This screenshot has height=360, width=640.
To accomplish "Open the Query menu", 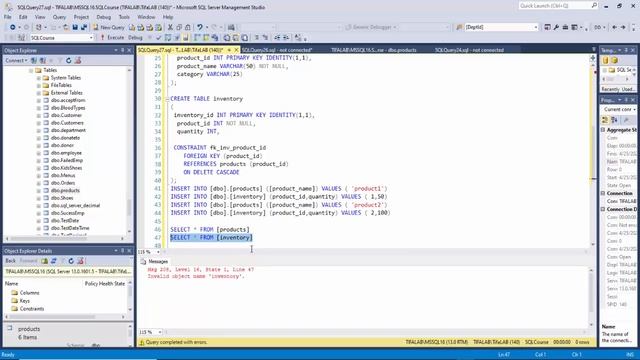I will coord(59,17).
